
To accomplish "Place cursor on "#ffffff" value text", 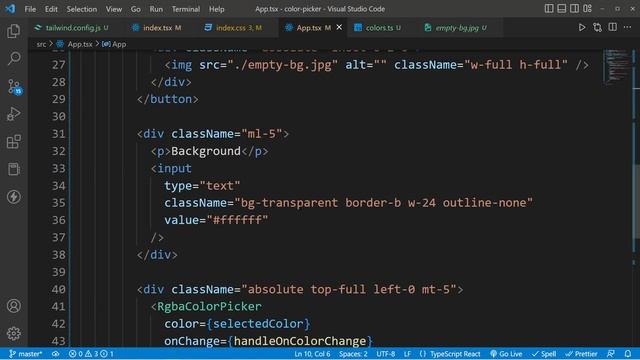I will click(237, 220).
